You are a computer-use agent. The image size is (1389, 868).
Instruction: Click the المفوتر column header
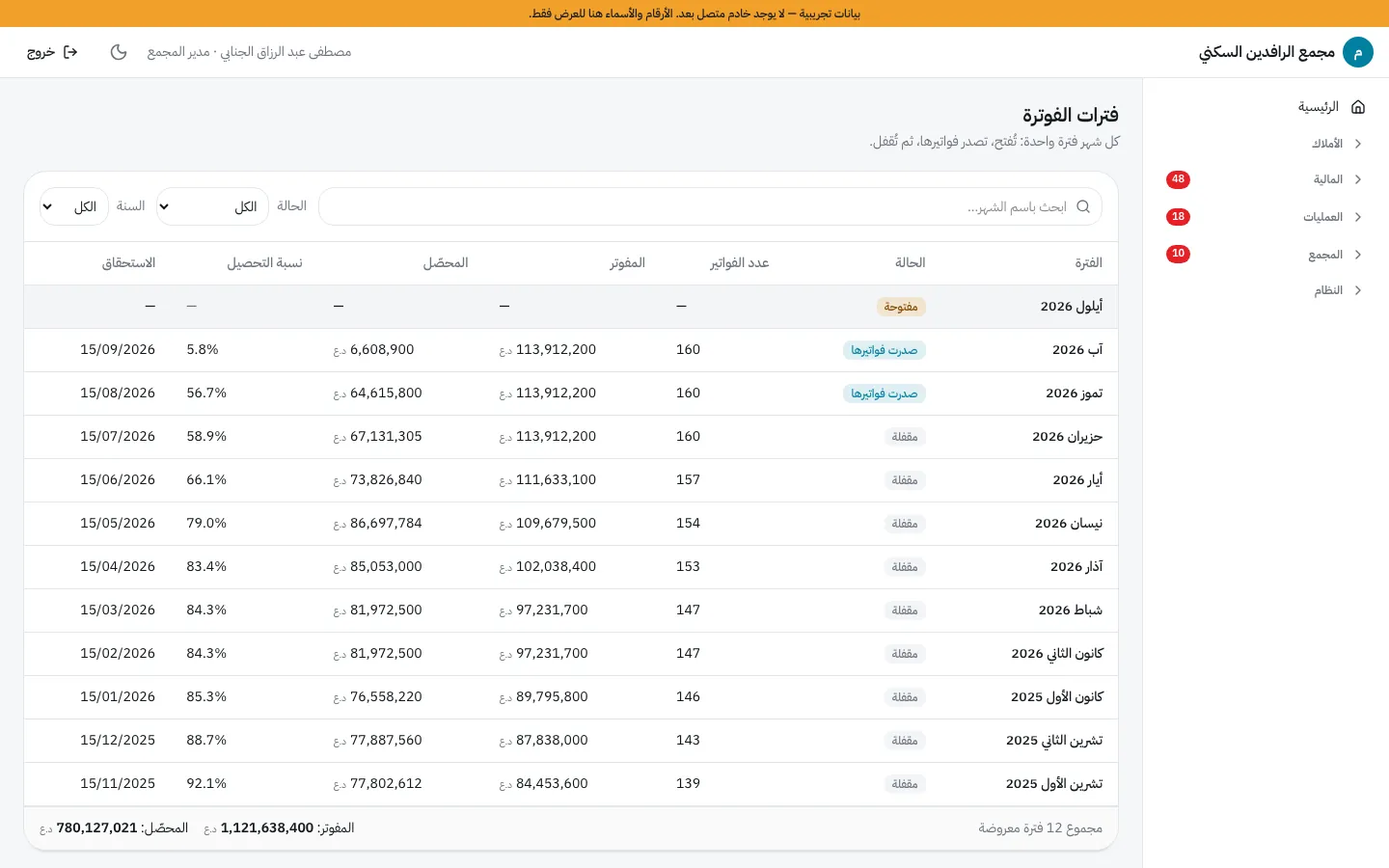click(x=627, y=263)
